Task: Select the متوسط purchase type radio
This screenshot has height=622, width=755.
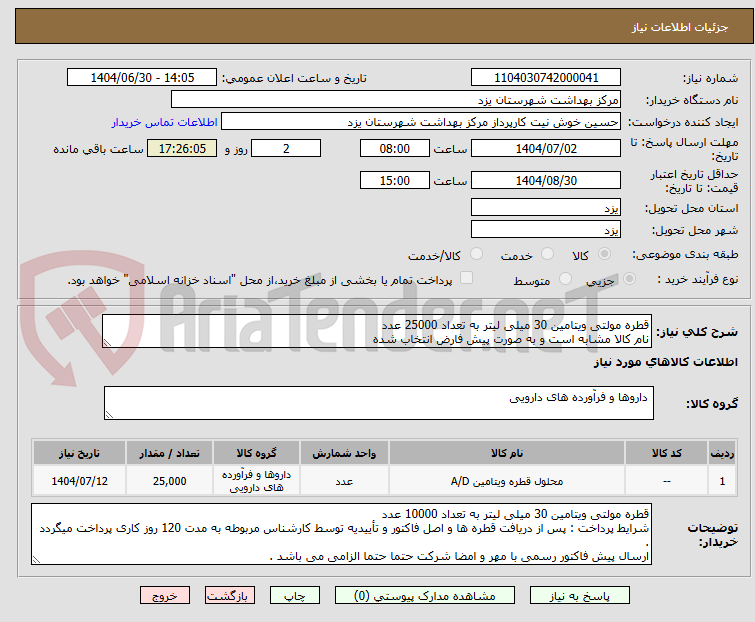Action: pyautogui.click(x=565, y=279)
